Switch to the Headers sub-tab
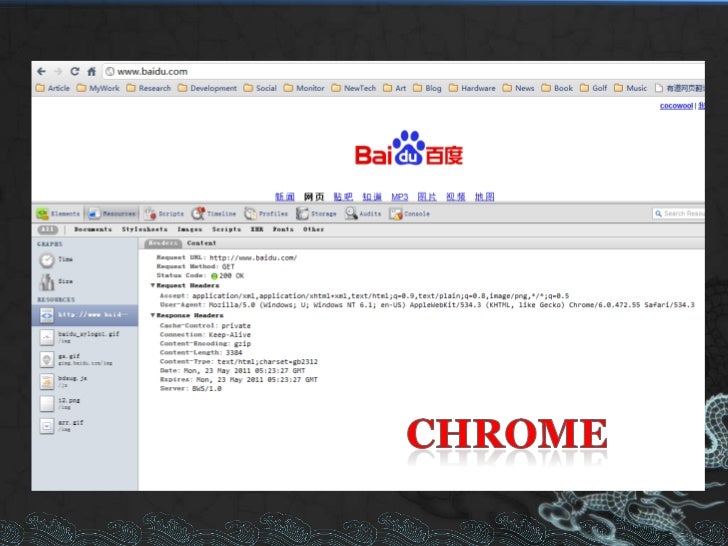Screen dimensions: 728x546 163,243
